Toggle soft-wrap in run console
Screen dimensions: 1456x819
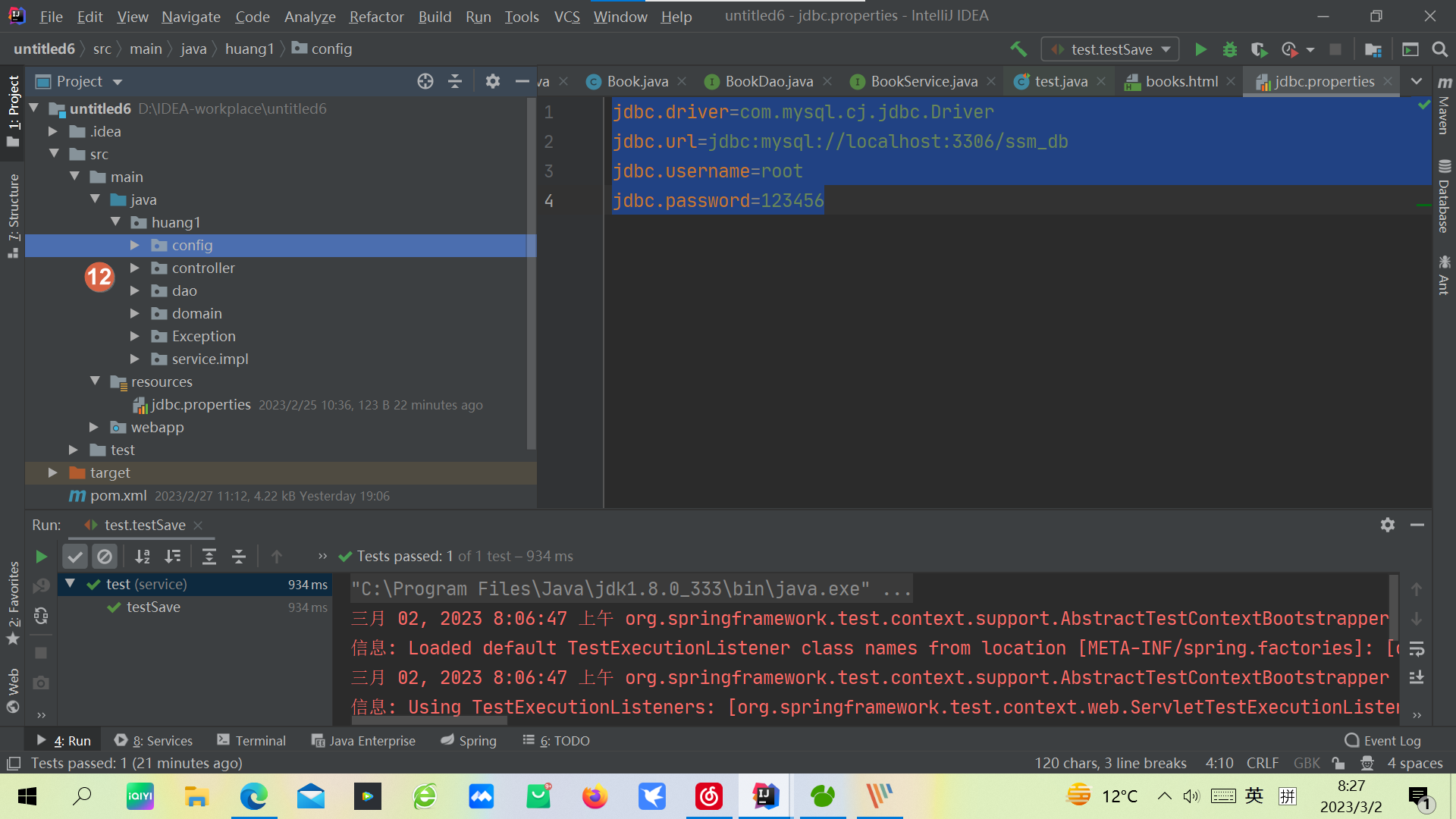[1417, 649]
